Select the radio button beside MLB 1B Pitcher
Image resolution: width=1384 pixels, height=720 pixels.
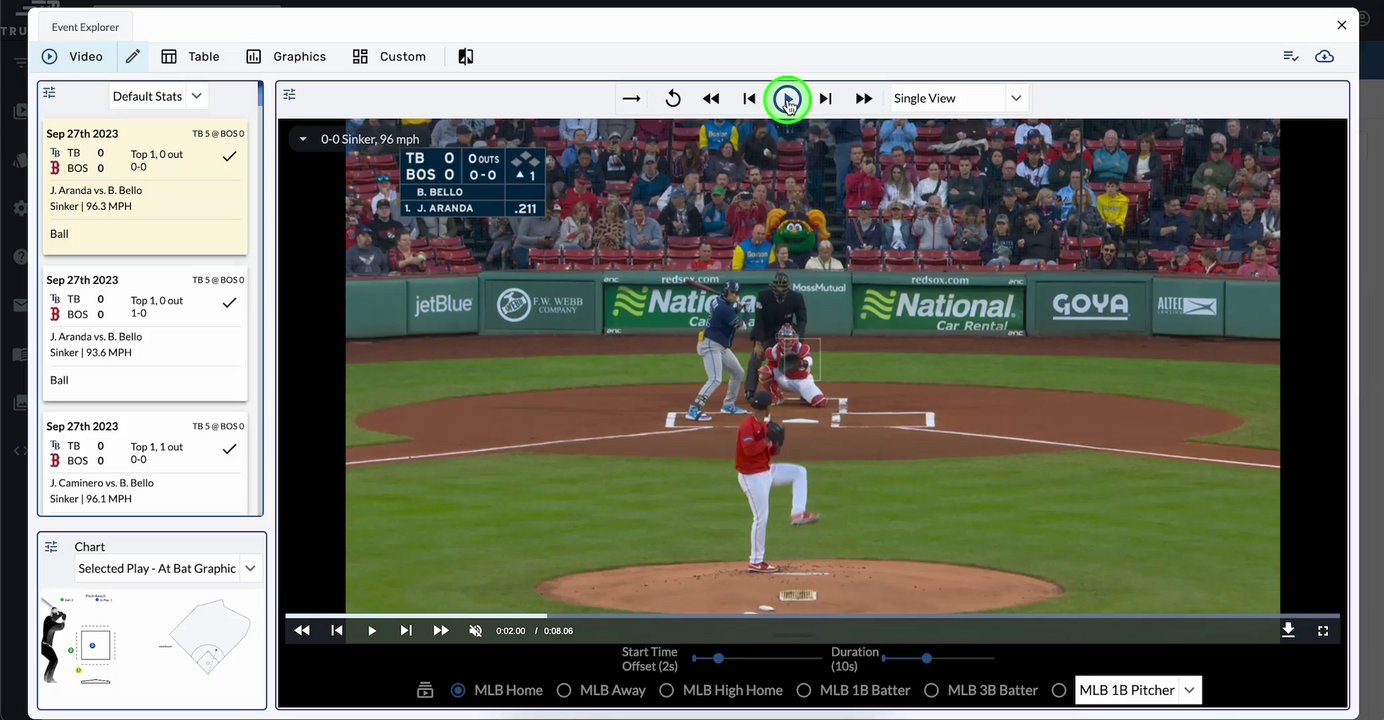click(1059, 690)
